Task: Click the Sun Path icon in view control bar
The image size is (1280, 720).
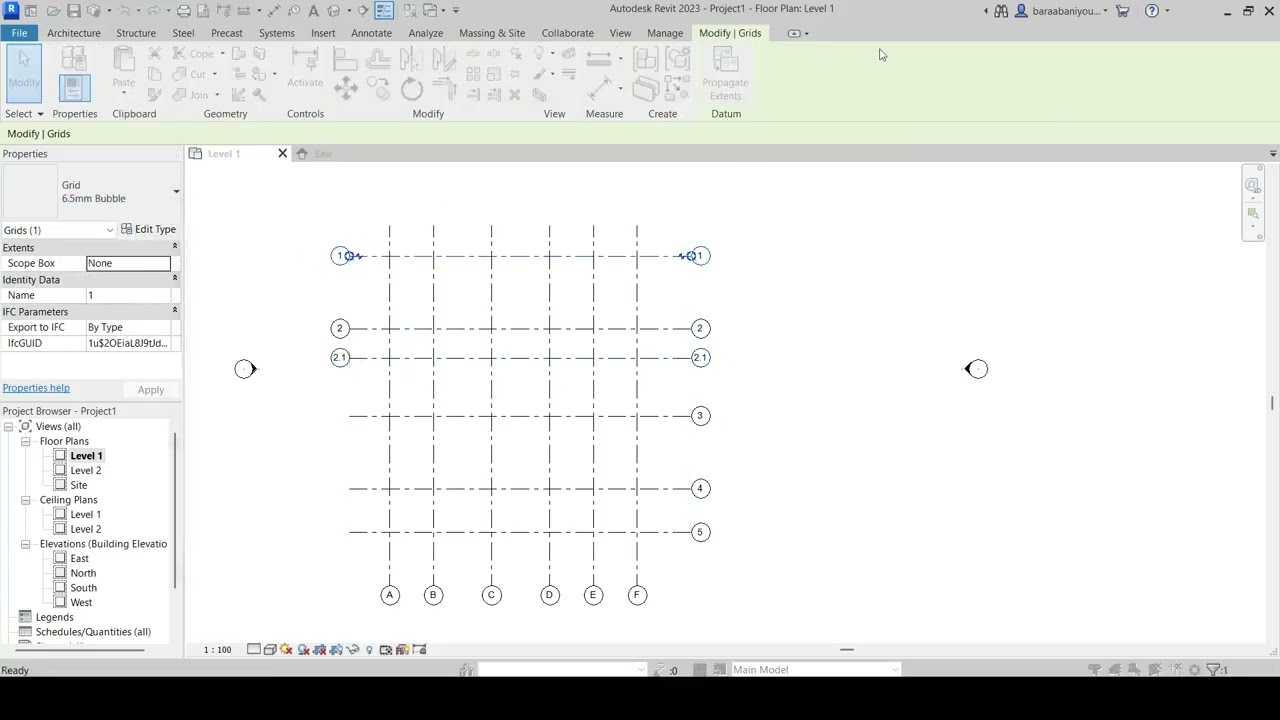Action: pyautogui.click(x=287, y=650)
